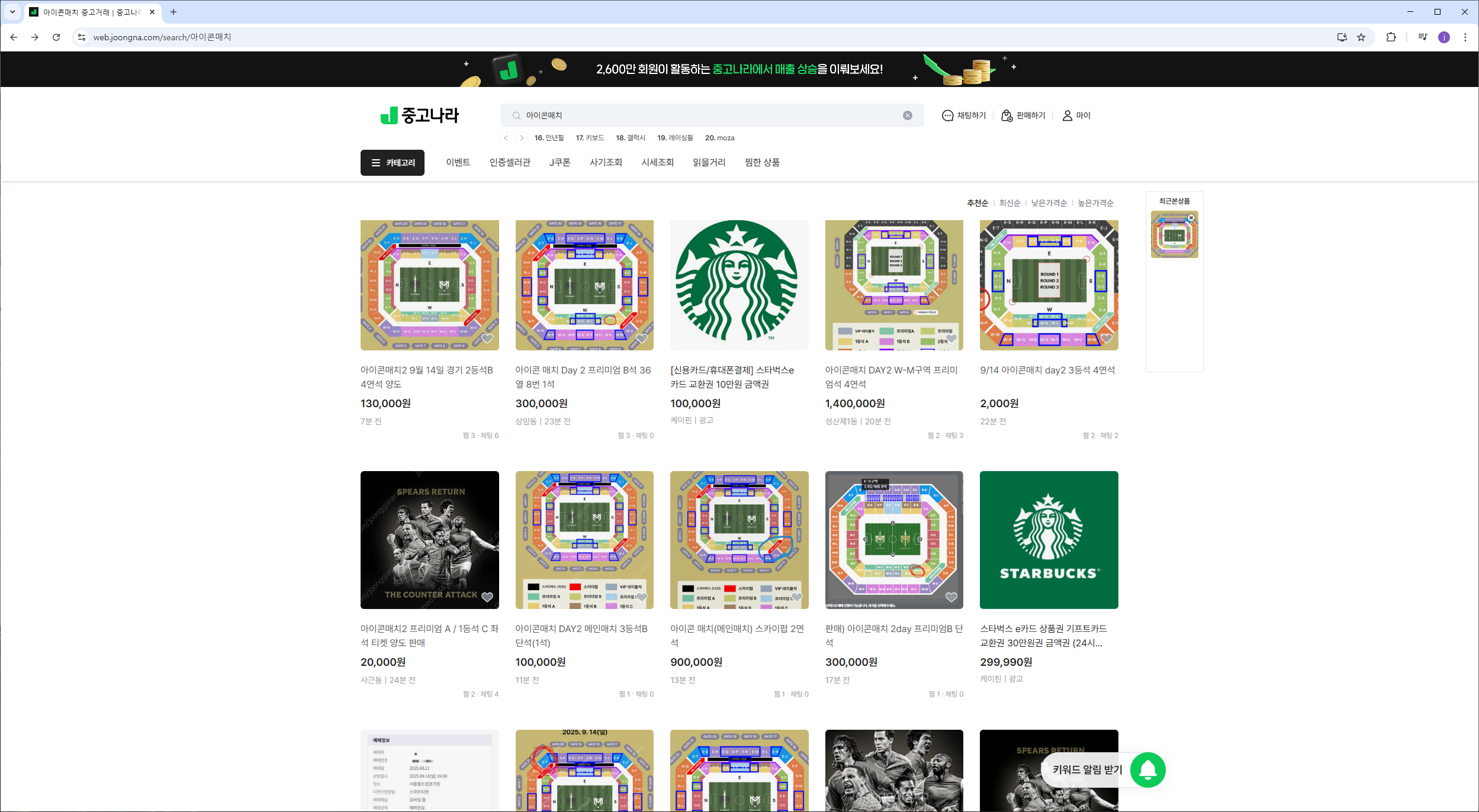Screen dimensions: 1479x812
Task: Open 시세조회 menu
Action: pos(657,162)
